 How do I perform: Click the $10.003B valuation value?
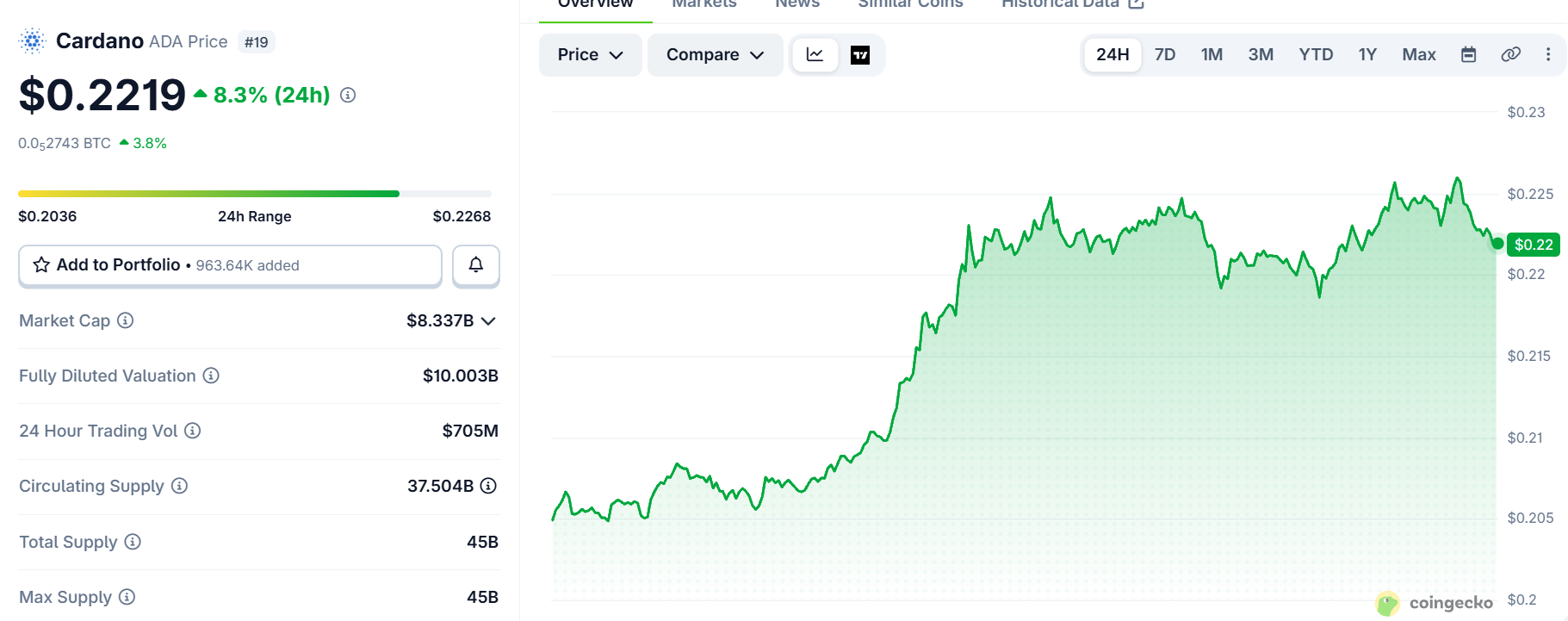[461, 376]
